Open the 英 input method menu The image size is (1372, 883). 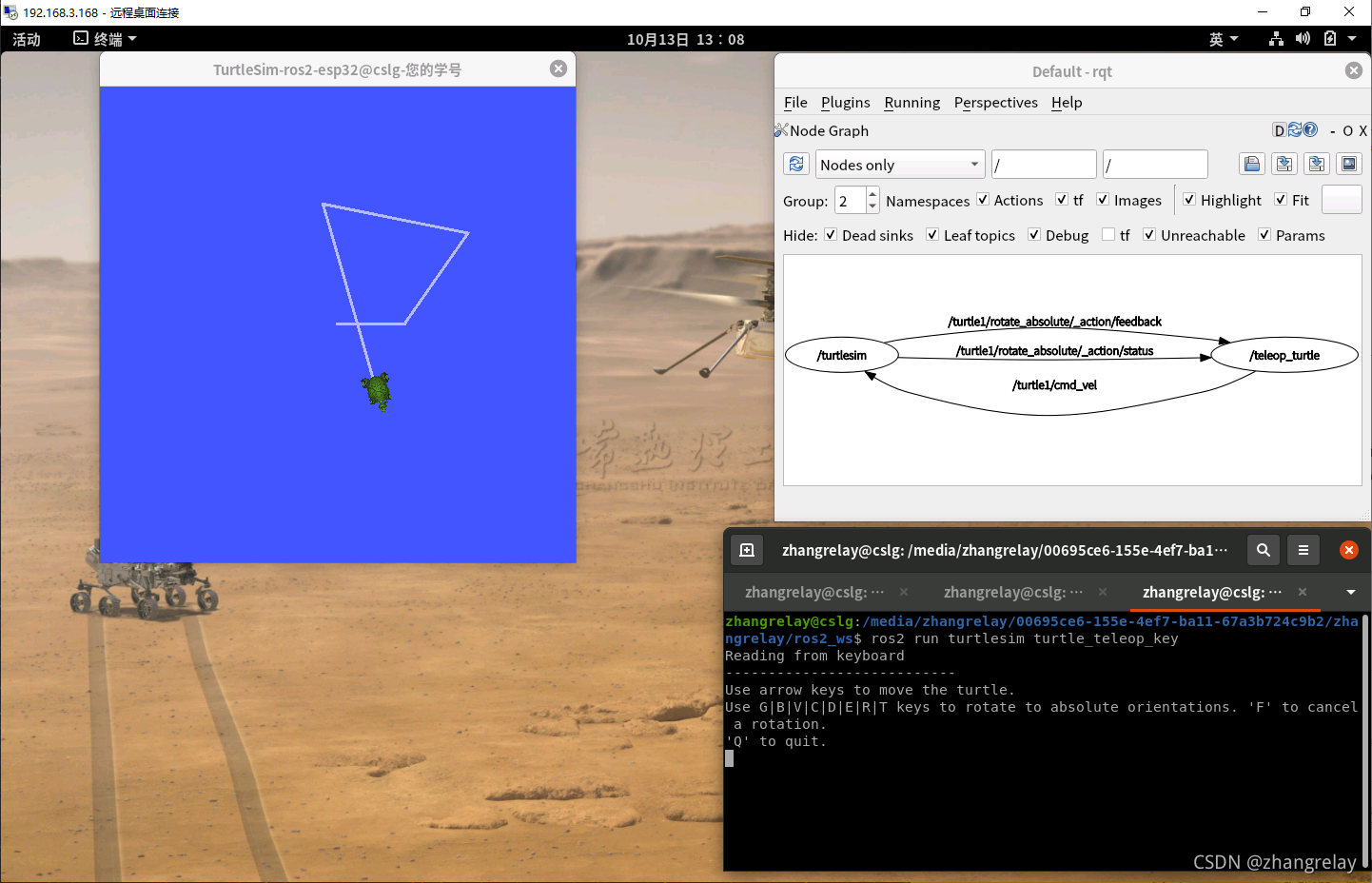click(1224, 39)
